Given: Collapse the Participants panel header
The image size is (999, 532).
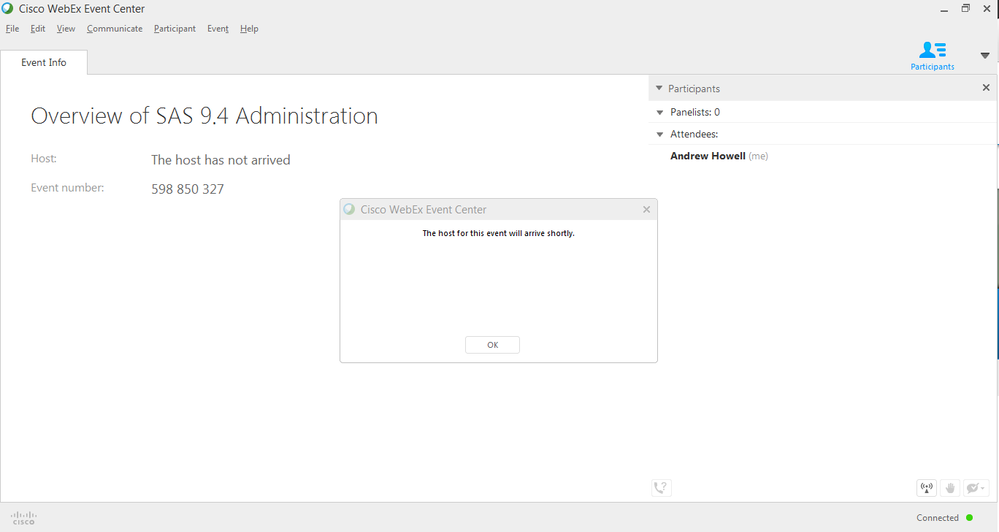Looking at the screenshot, I should tap(659, 88).
